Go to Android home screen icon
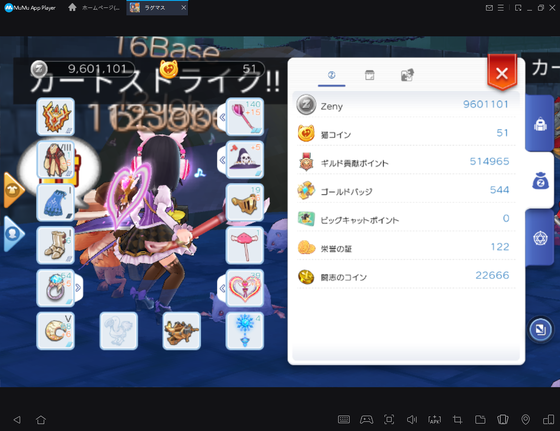 coord(41,420)
